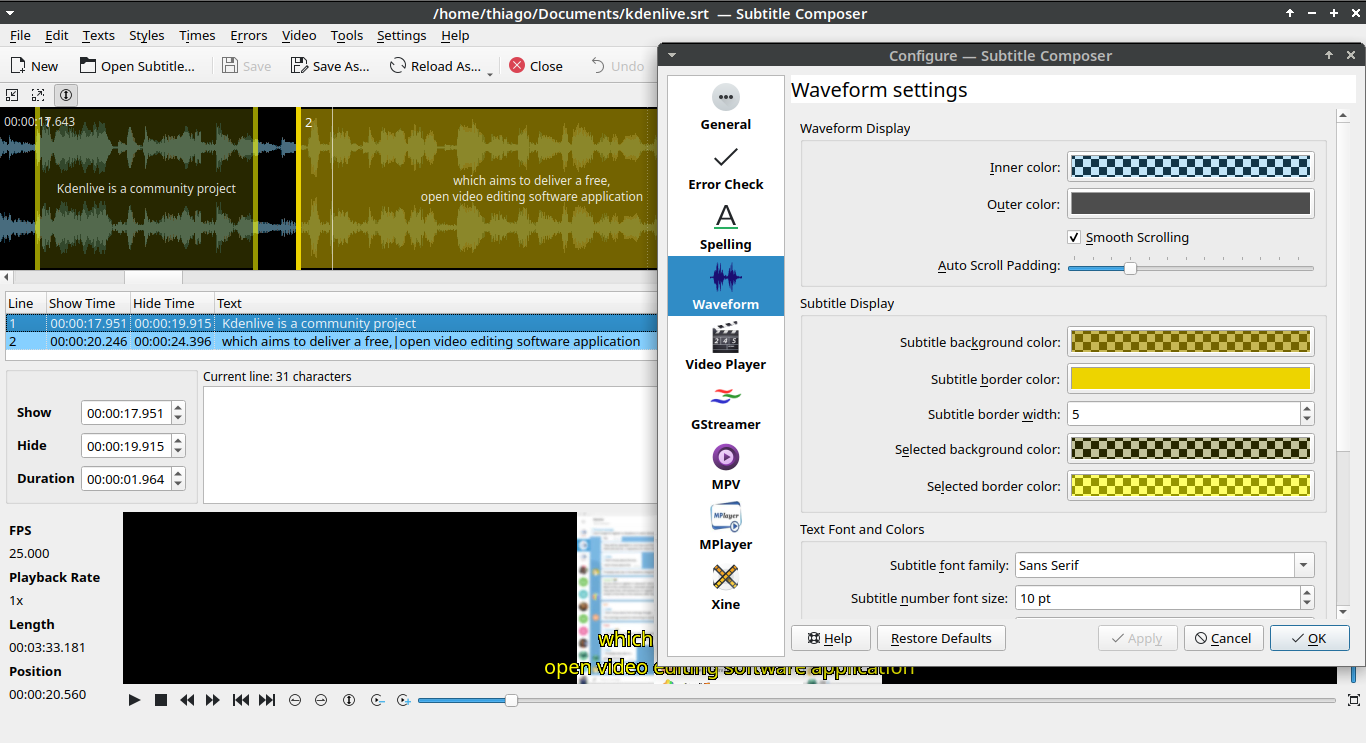Open the MPV backend settings

[726, 466]
